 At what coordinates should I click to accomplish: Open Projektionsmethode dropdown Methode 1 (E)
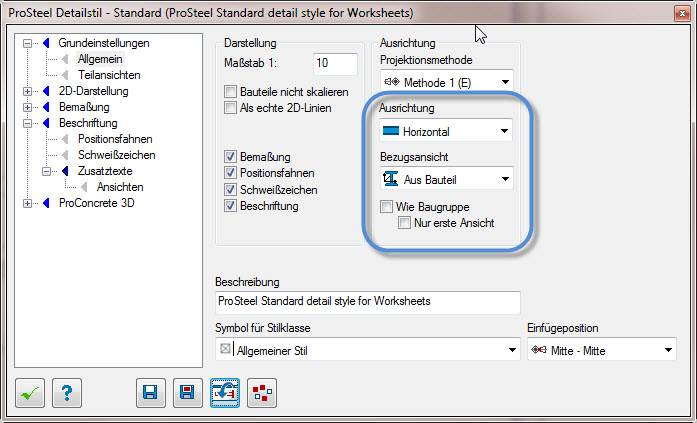(447, 82)
